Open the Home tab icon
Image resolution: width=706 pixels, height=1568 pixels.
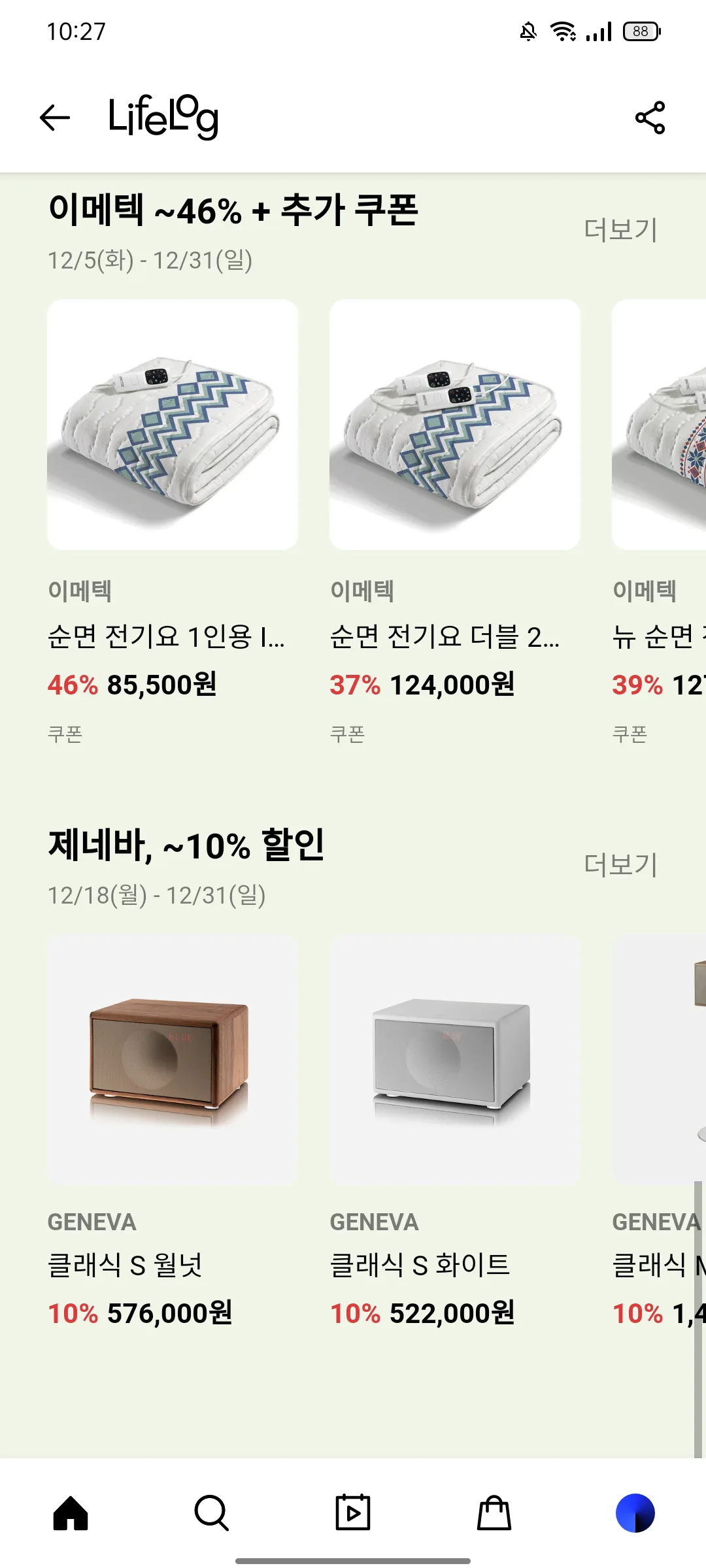pyautogui.click(x=71, y=1513)
